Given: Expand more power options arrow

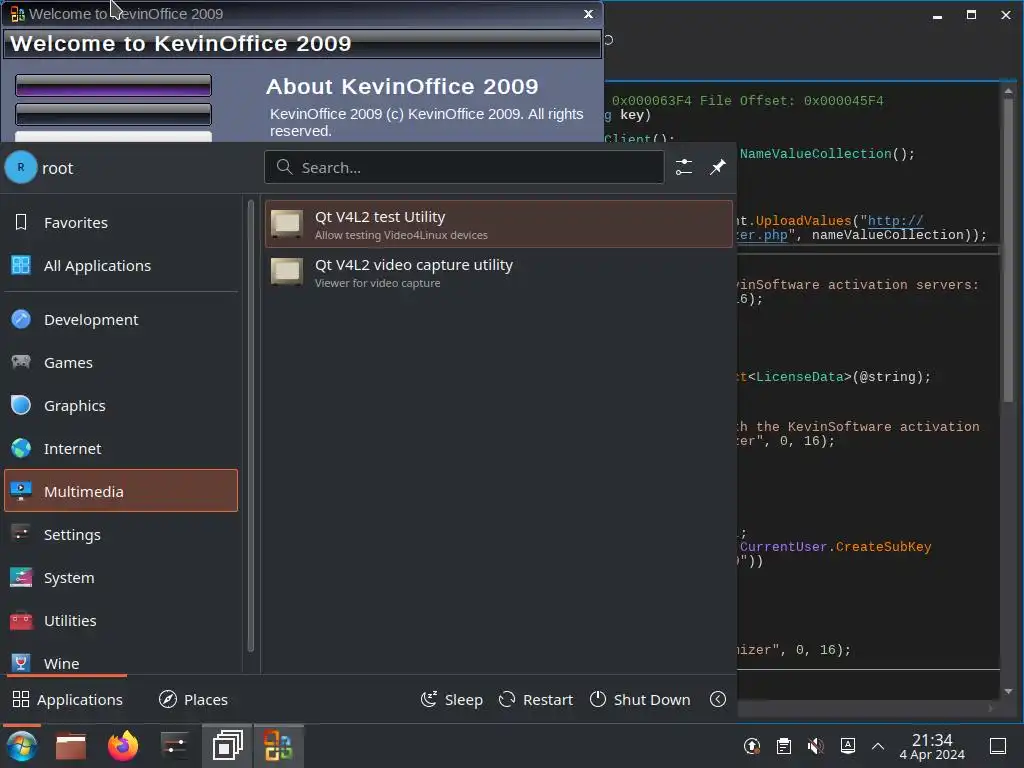Looking at the screenshot, I should click(718, 699).
